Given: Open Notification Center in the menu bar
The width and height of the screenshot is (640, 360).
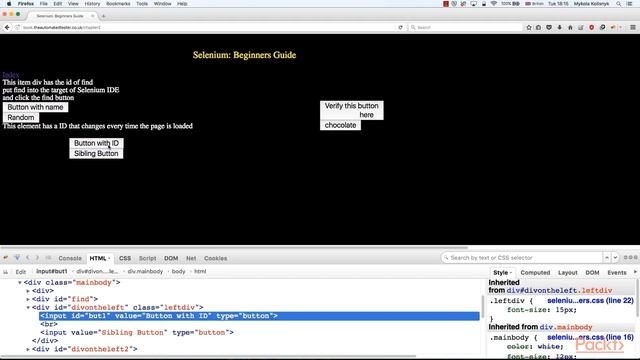Looking at the screenshot, I should (630, 4).
